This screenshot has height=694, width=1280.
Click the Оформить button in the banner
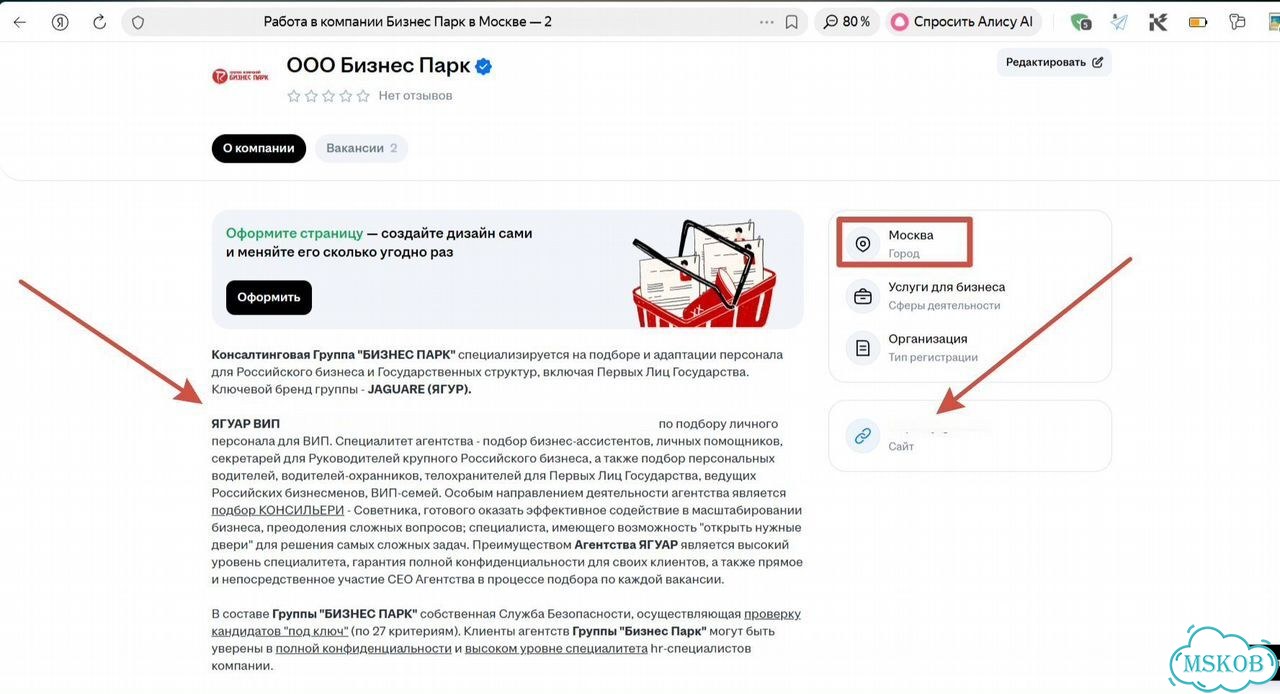coord(269,297)
